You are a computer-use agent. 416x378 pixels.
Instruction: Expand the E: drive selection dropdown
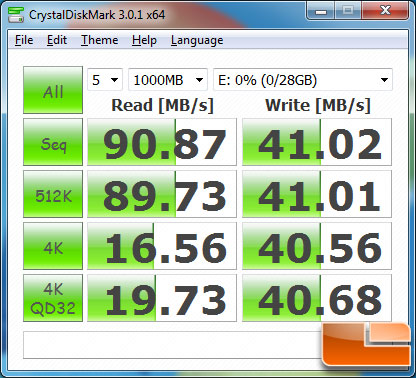tap(303, 80)
